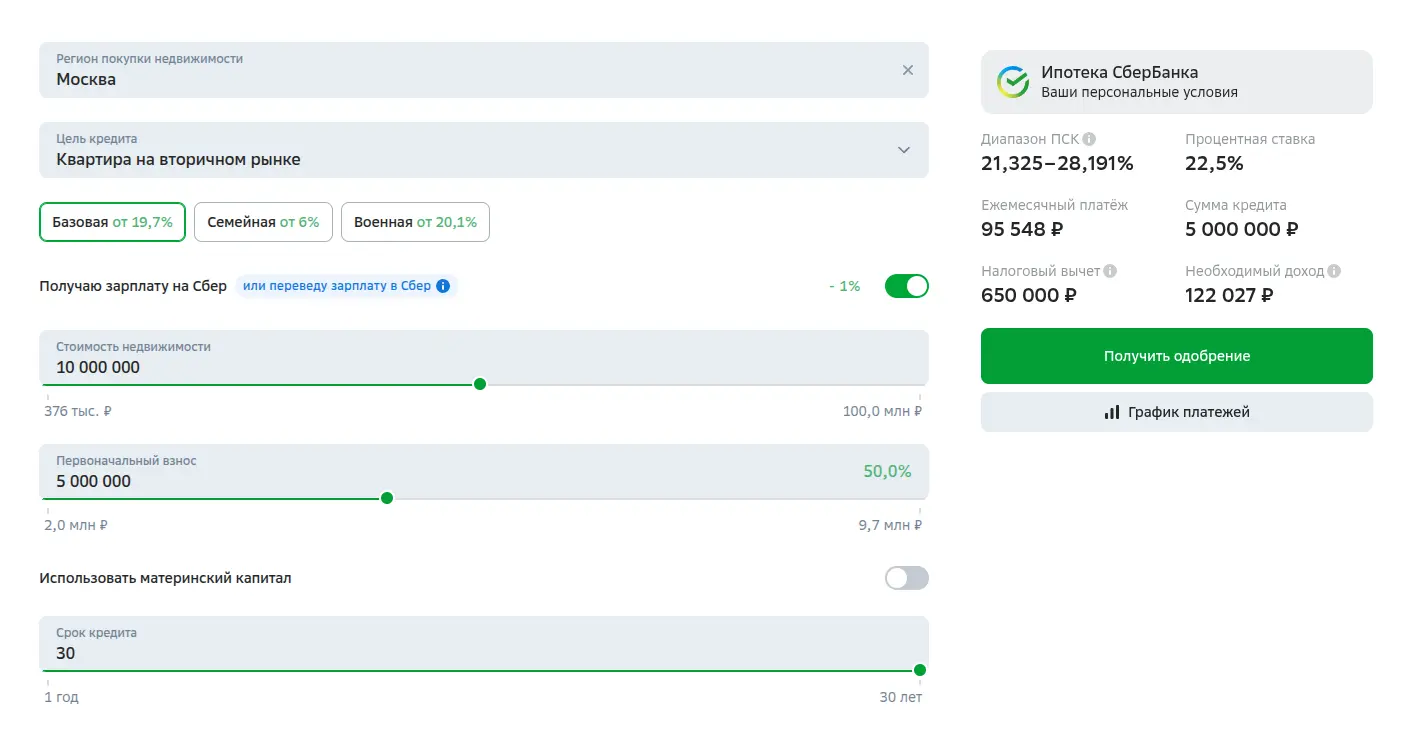Open the Регион покупки недвижимости selector
This screenshot has width=1412, height=730.
pos(470,70)
